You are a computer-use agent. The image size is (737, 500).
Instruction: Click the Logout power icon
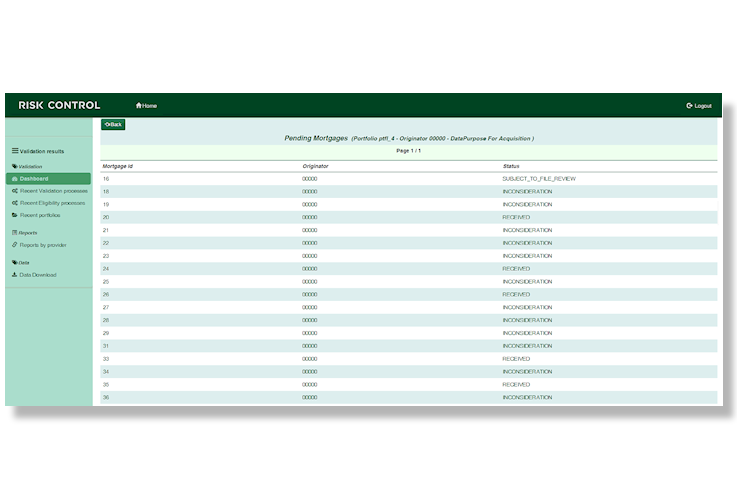coord(689,106)
